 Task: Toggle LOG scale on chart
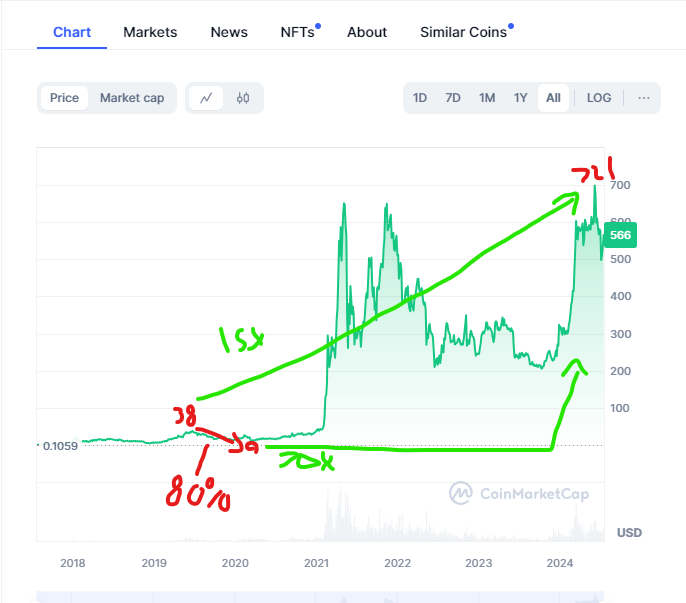click(599, 98)
